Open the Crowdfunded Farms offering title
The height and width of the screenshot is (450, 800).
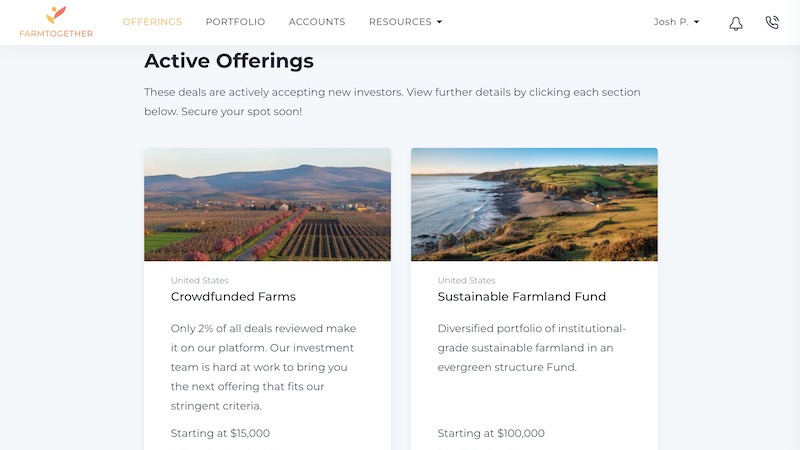[x=233, y=297]
